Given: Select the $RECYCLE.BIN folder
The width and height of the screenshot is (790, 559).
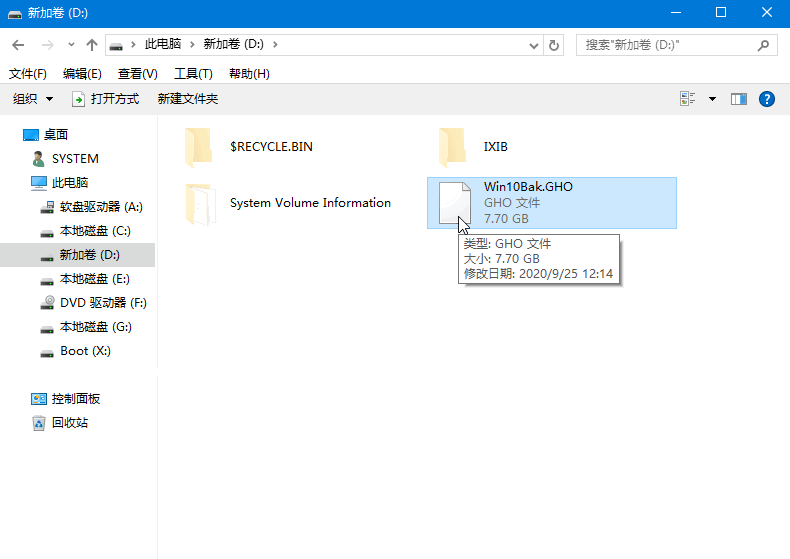Looking at the screenshot, I should coord(200,147).
